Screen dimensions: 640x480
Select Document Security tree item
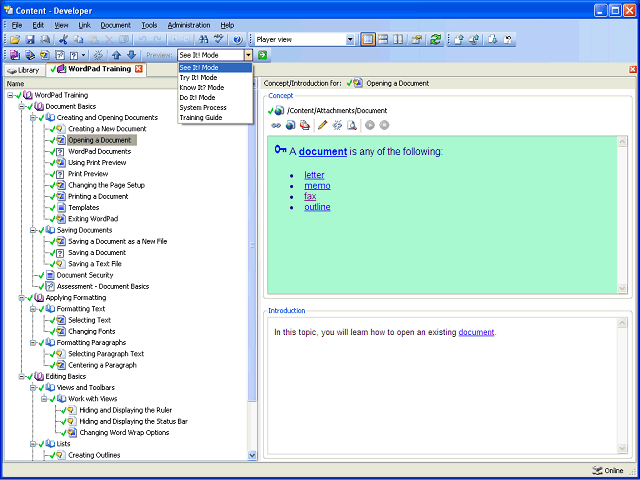click(x=85, y=275)
